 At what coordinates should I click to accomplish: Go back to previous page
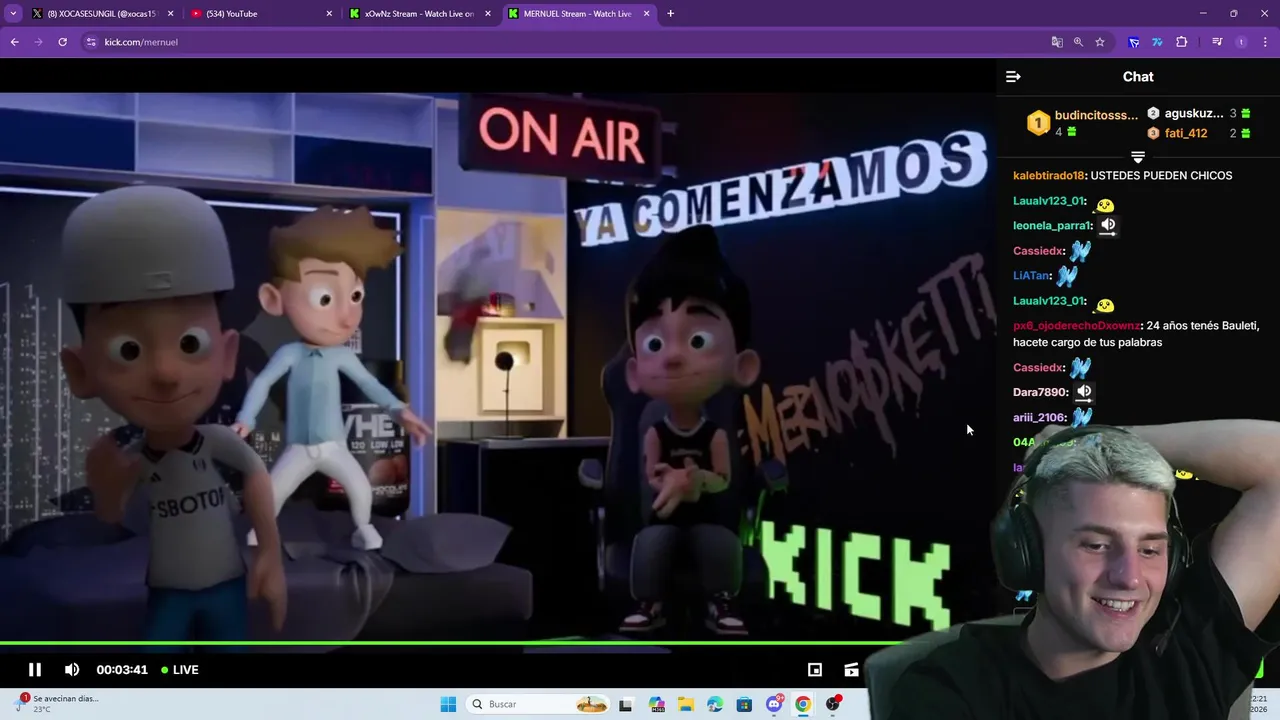(14, 42)
